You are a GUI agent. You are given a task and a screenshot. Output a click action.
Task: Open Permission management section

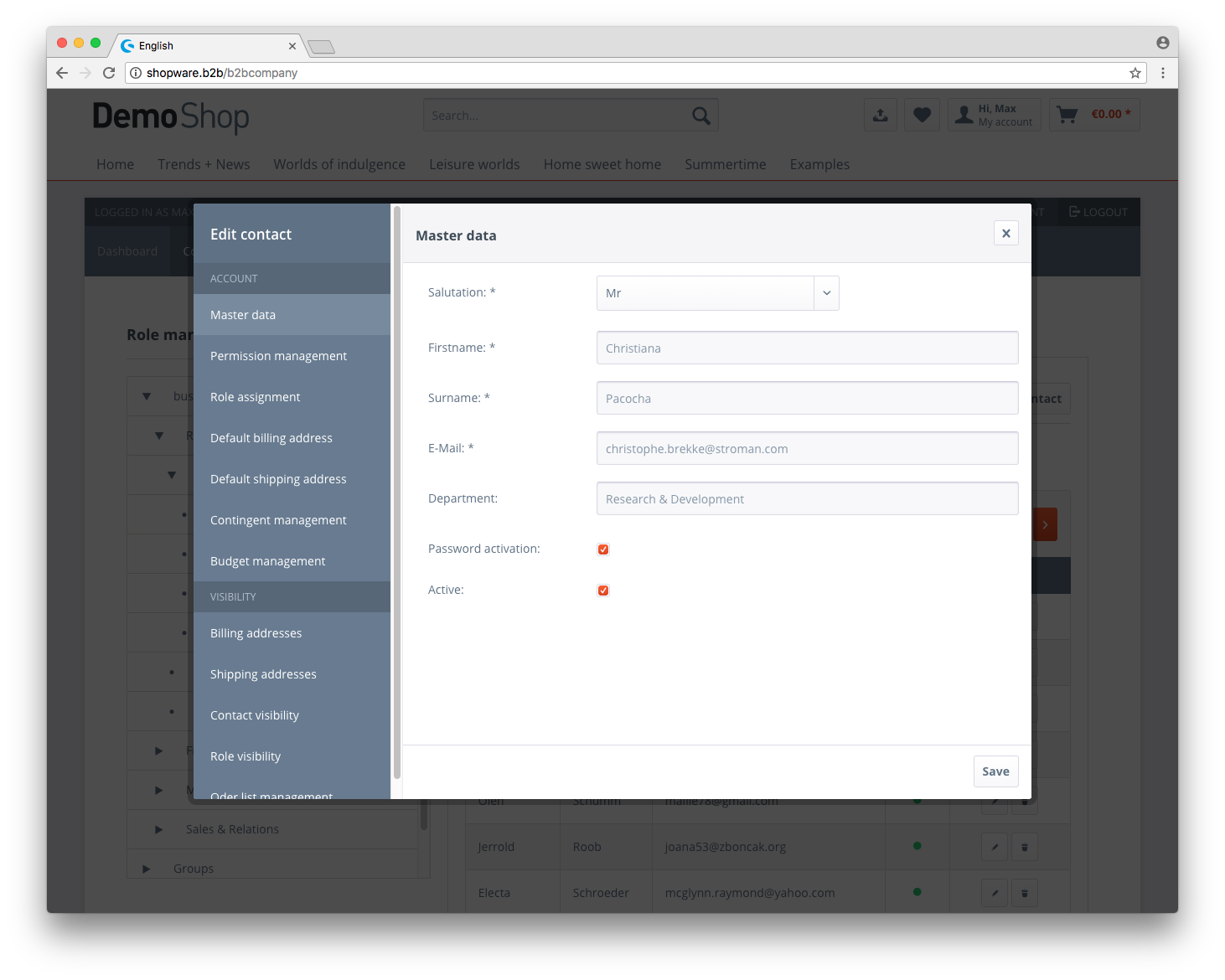[278, 356]
